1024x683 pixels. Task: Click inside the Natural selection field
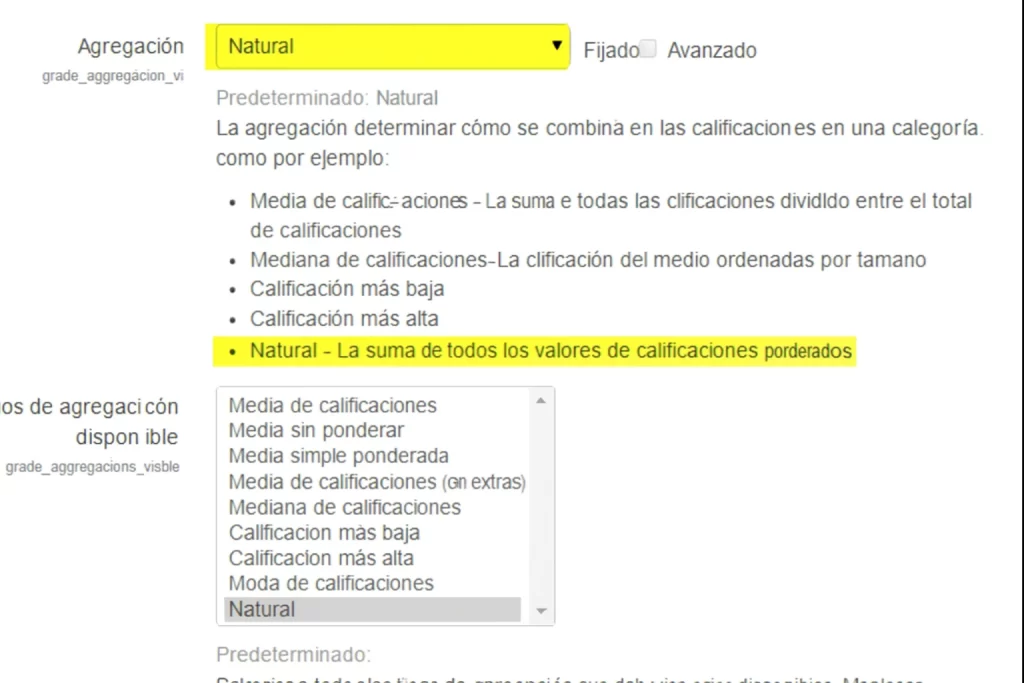[x=350, y=46]
